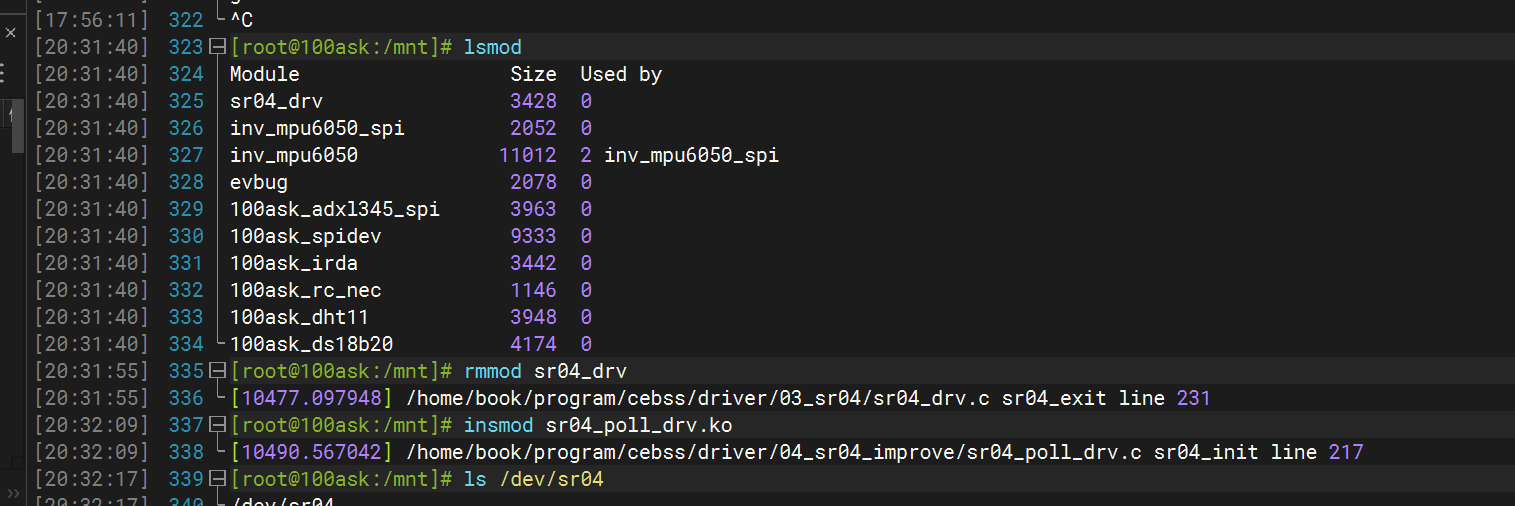Click the kernel timestamp 10477.097948
1515x506 pixels.
(x=312, y=398)
